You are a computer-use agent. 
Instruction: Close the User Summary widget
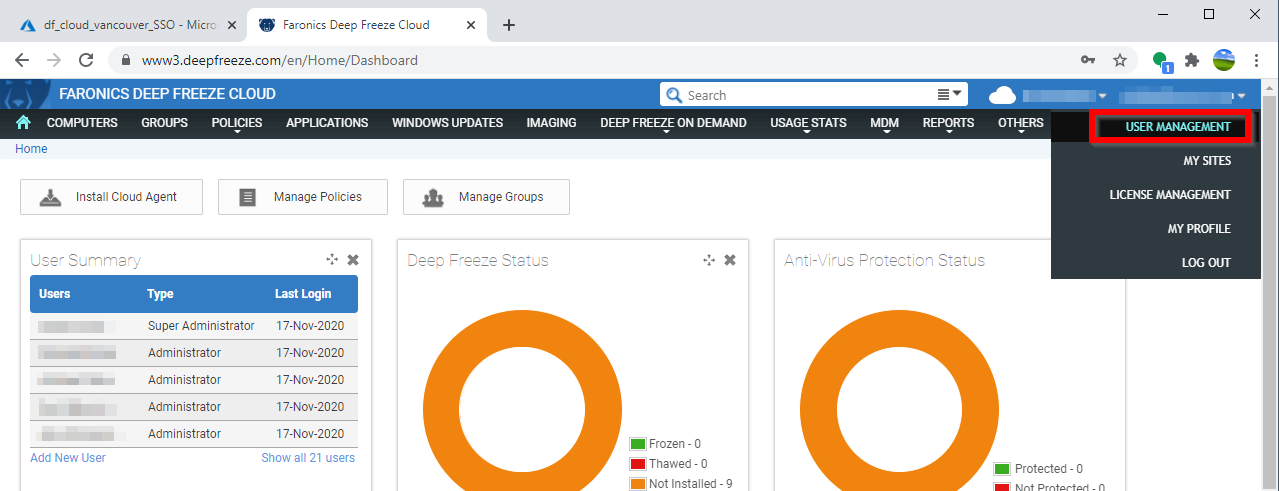tap(353, 260)
